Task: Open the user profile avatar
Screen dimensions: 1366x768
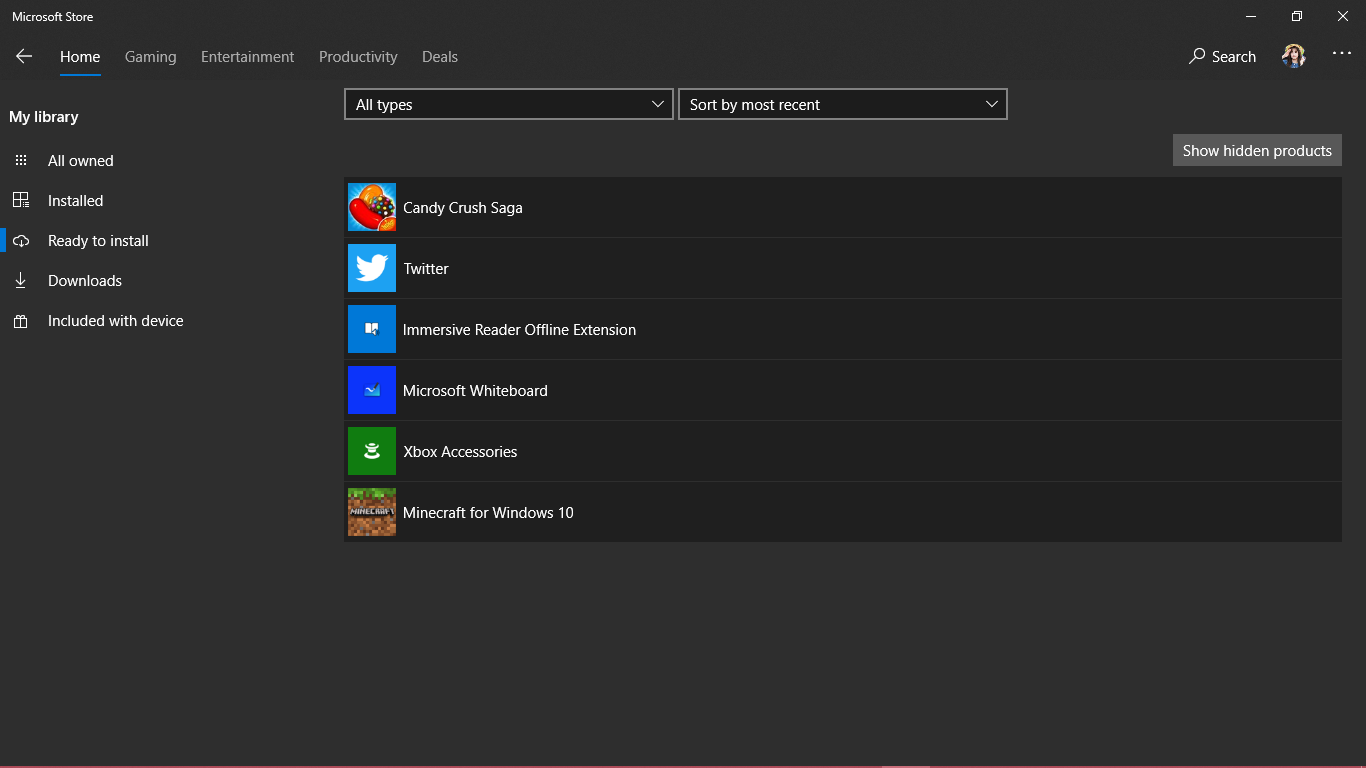Action: click(x=1294, y=56)
